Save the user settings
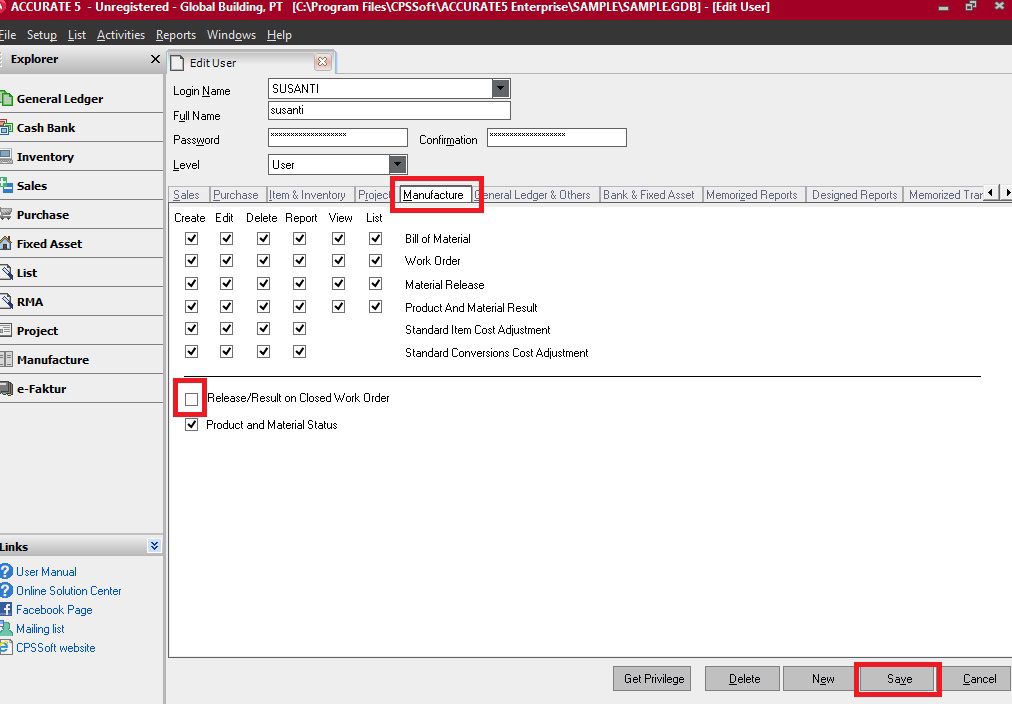This screenshot has height=704, width=1012. [x=897, y=678]
